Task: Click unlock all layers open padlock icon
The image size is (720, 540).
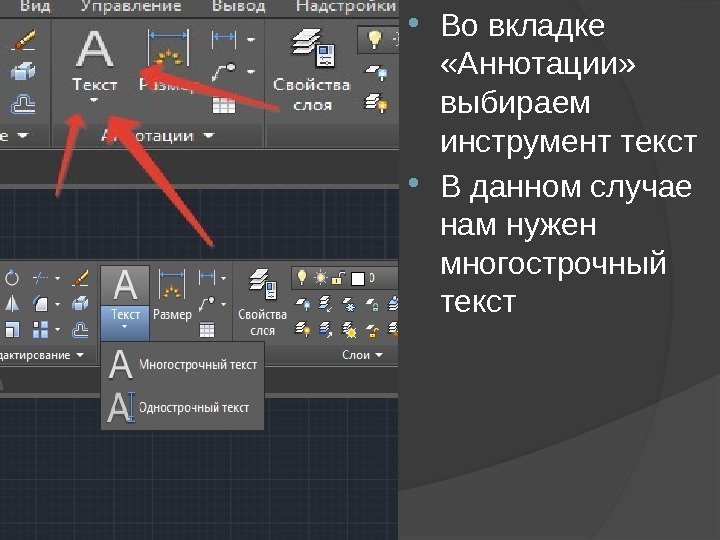Action: click(372, 329)
